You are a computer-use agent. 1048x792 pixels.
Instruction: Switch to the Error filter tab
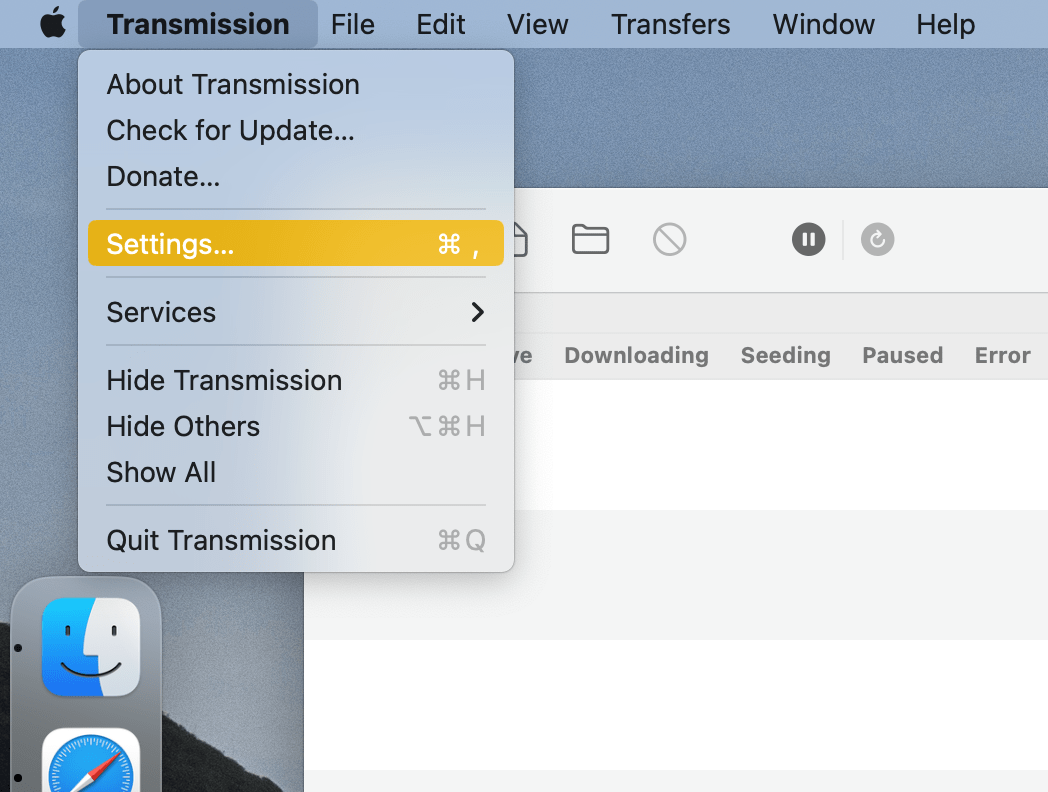point(1001,355)
